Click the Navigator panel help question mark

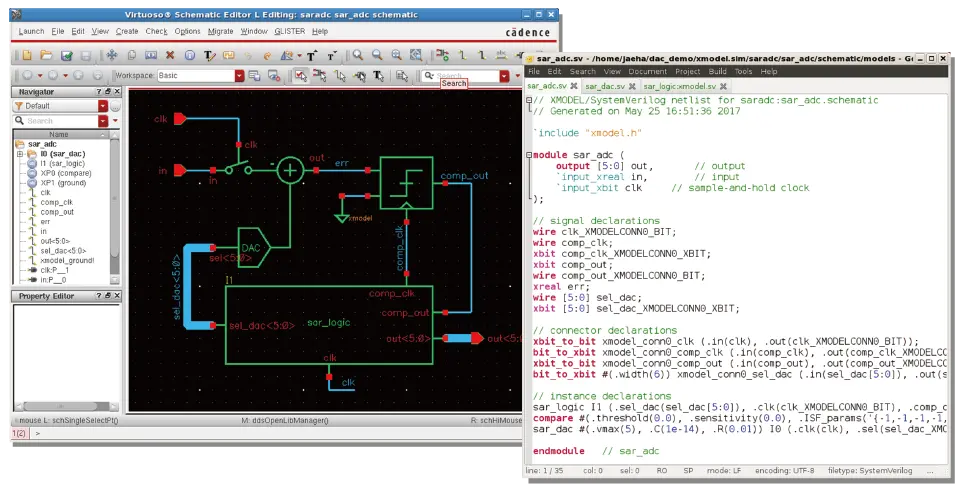(99, 92)
